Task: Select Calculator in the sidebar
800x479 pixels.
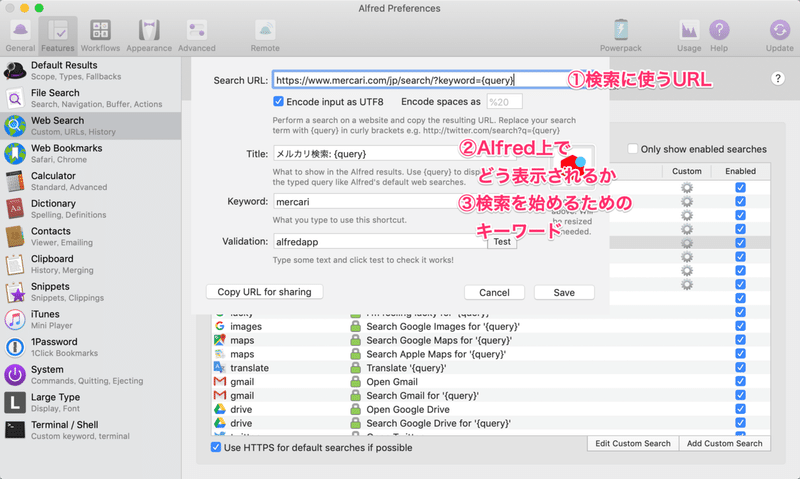Action: pos(91,181)
